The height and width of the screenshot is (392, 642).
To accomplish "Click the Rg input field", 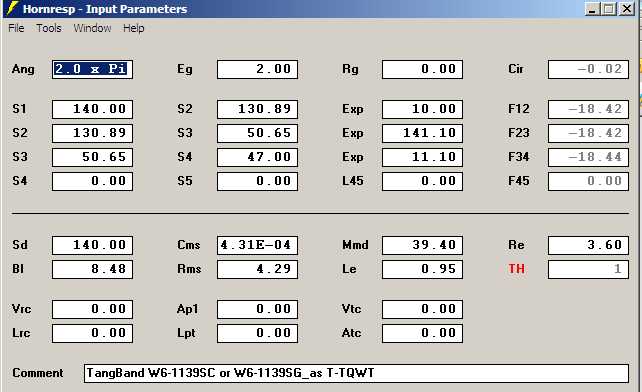I will (x=422, y=69).
